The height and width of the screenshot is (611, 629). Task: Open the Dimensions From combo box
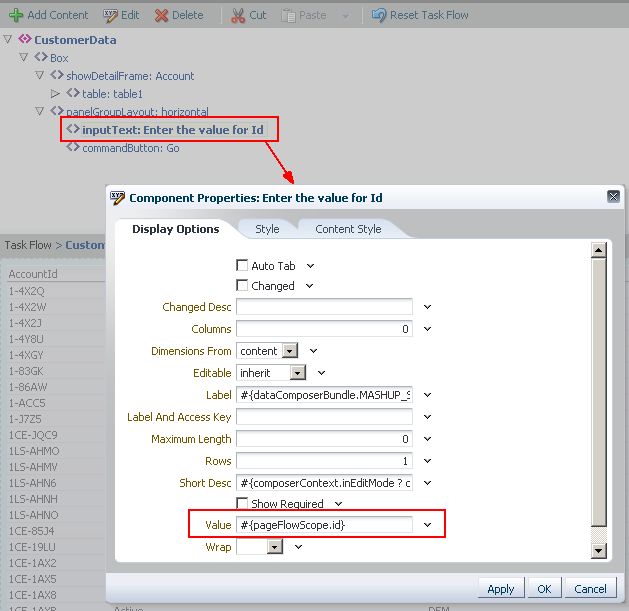click(290, 351)
